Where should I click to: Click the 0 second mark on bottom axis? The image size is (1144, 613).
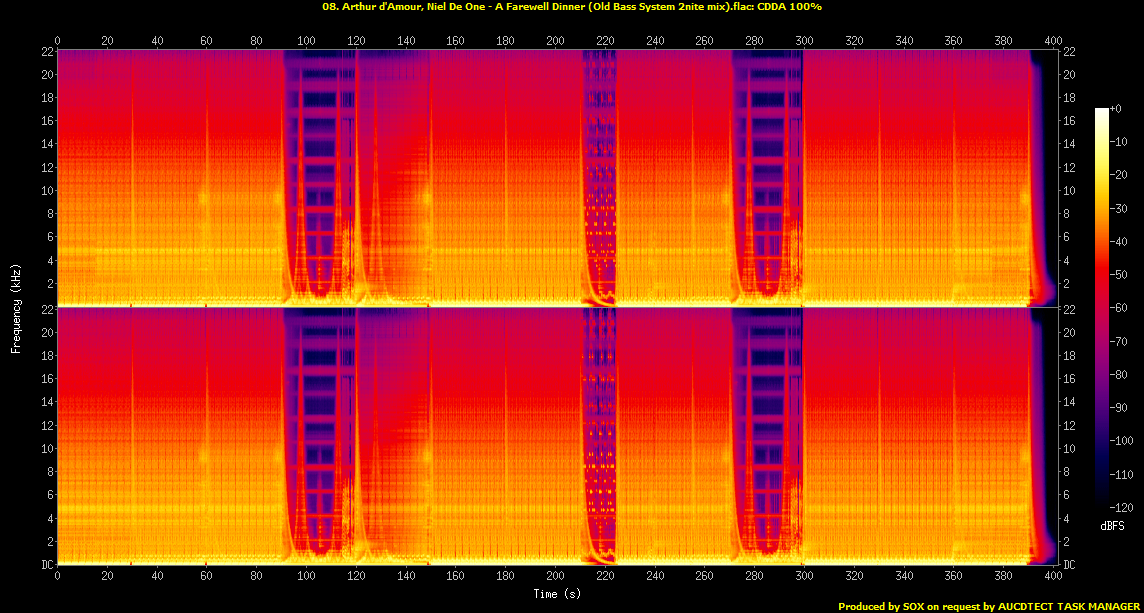coord(58,575)
